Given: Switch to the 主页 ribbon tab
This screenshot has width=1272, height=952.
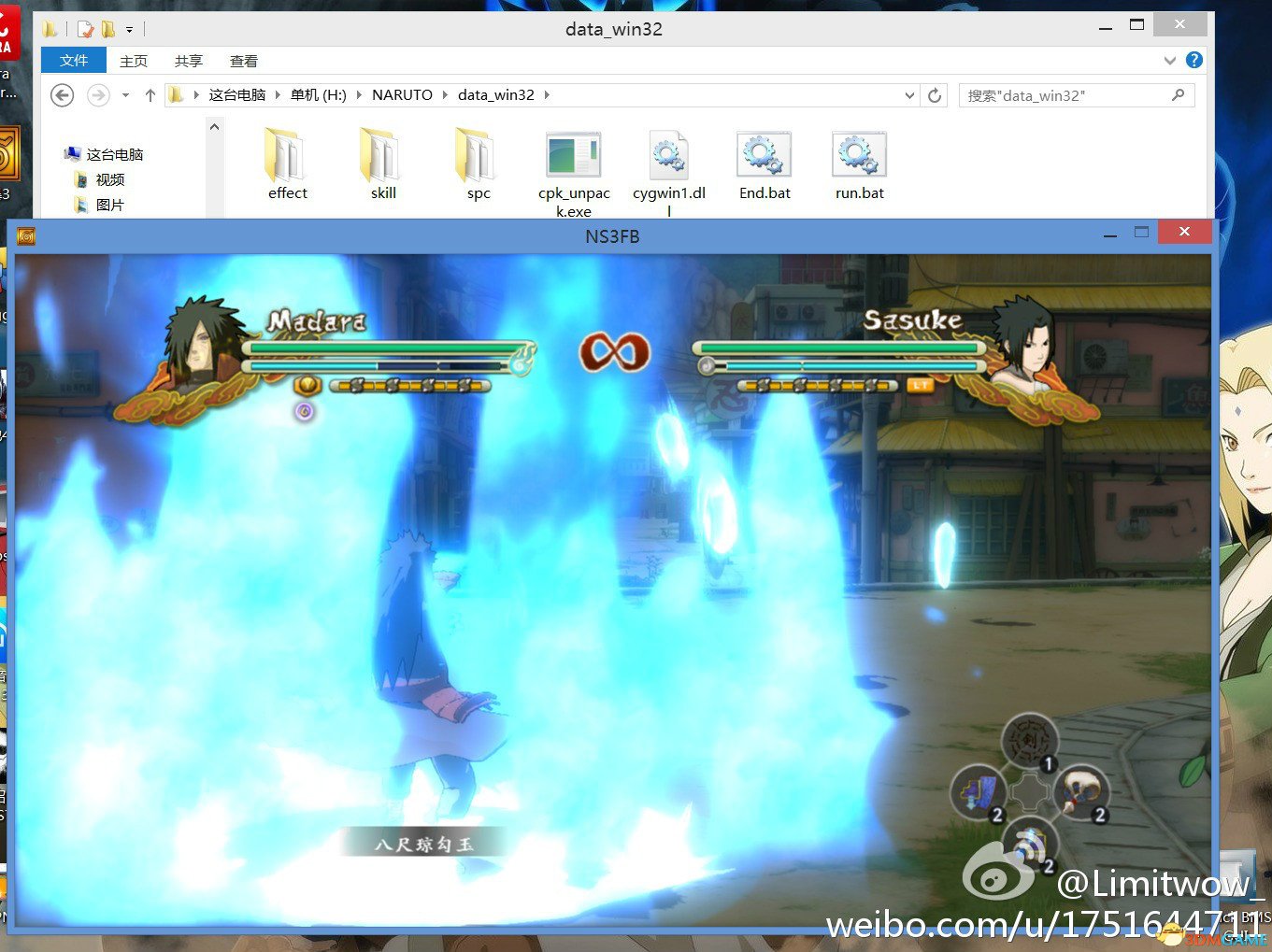Looking at the screenshot, I should coord(134,61).
